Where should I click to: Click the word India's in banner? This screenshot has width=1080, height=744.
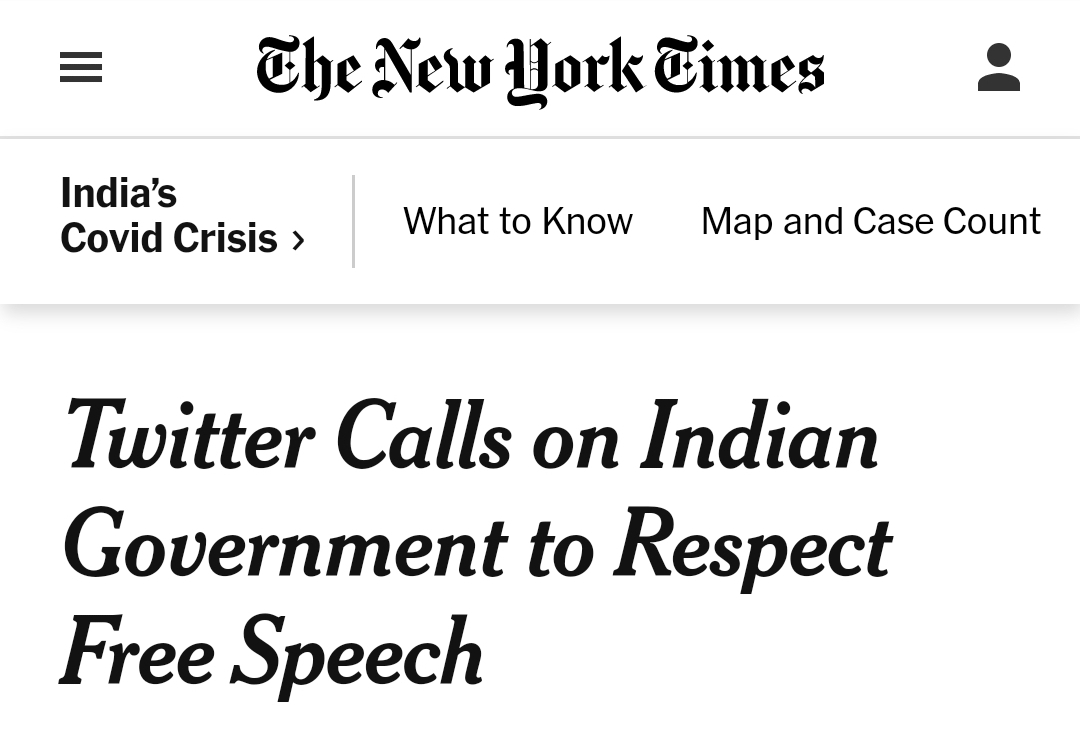118,193
